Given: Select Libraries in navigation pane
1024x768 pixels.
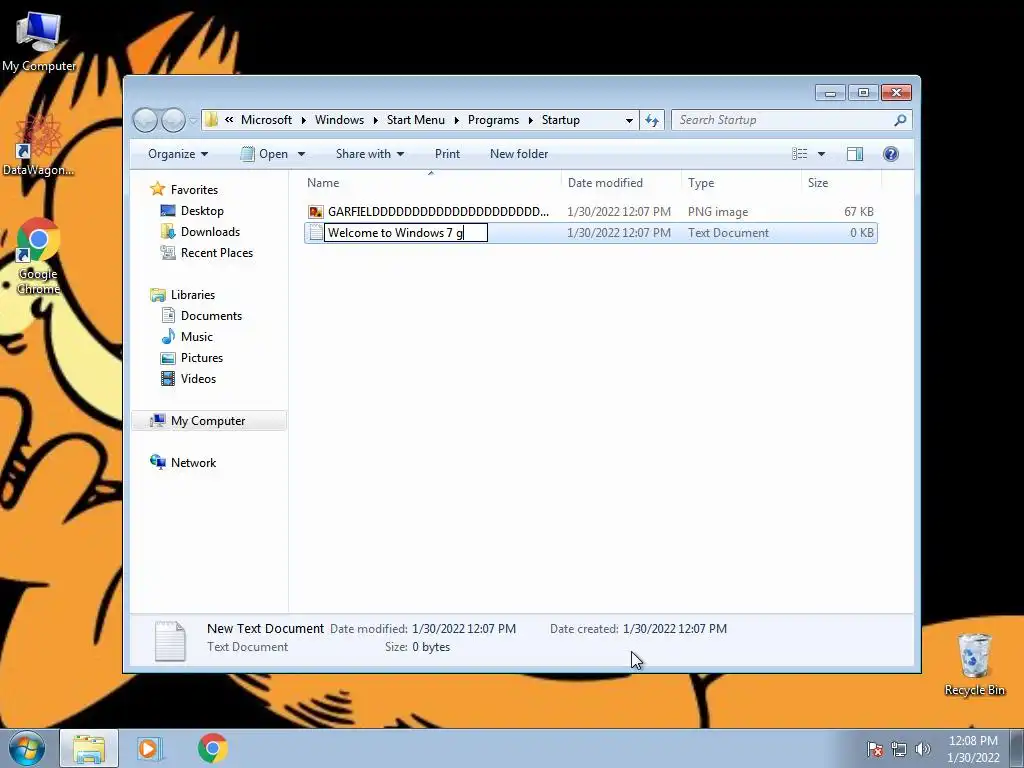Looking at the screenshot, I should (193, 295).
